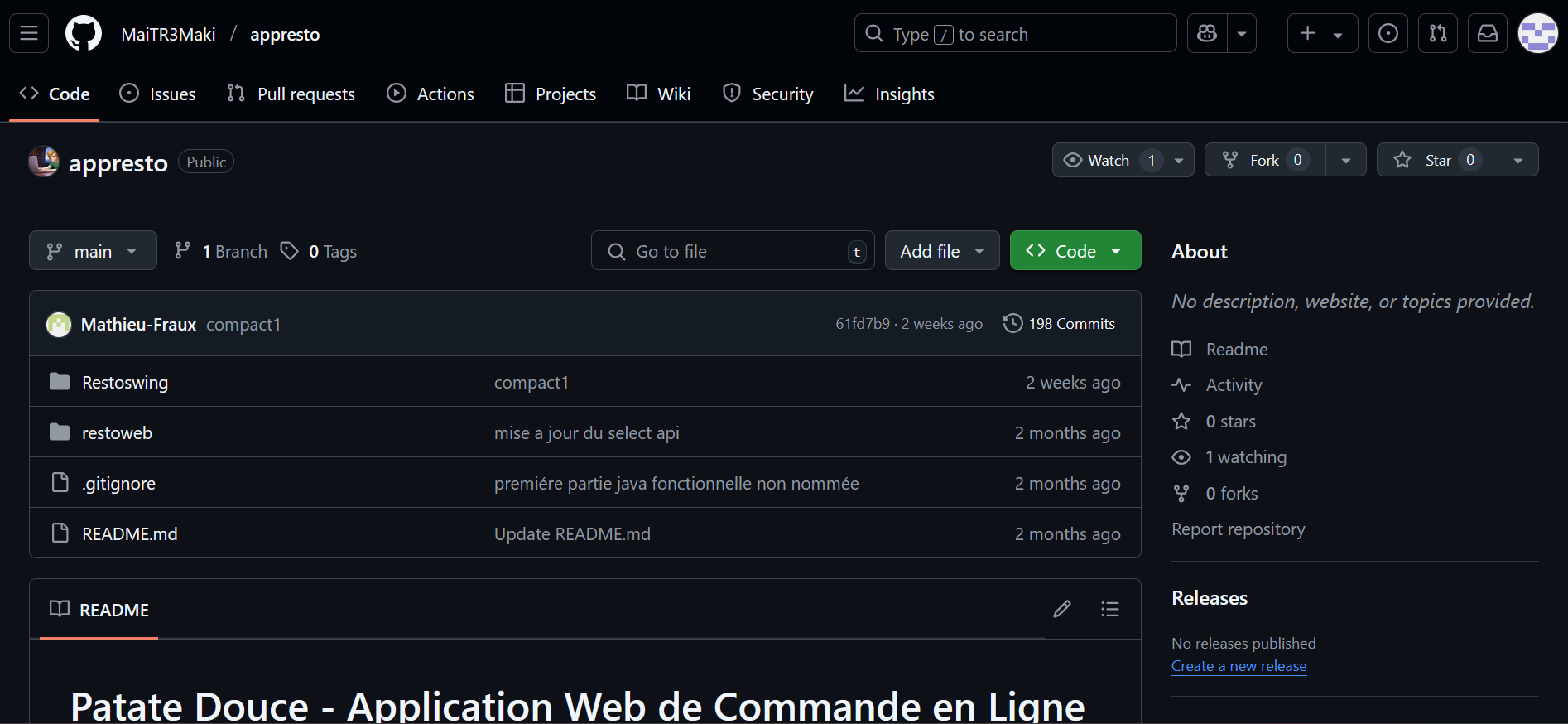This screenshot has height=724, width=1568.
Task: Open the hamburger navigation menu
Action: 29,33
